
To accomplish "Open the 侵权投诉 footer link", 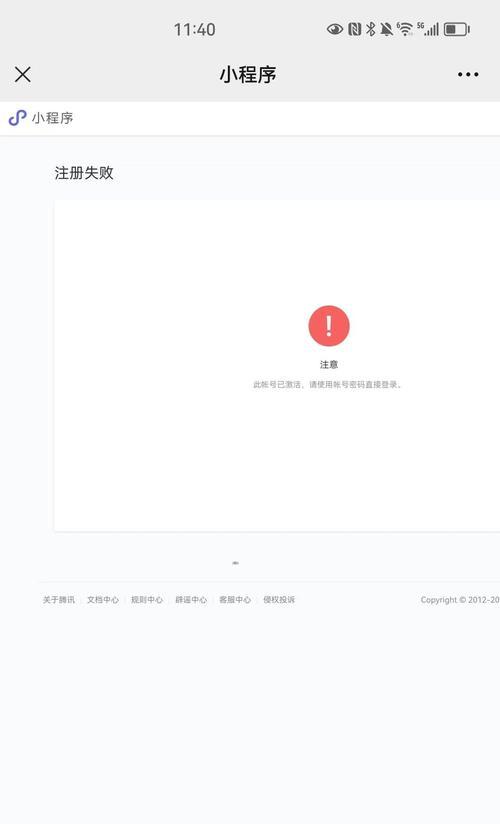I will pyautogui.click(x=279, y=600).
